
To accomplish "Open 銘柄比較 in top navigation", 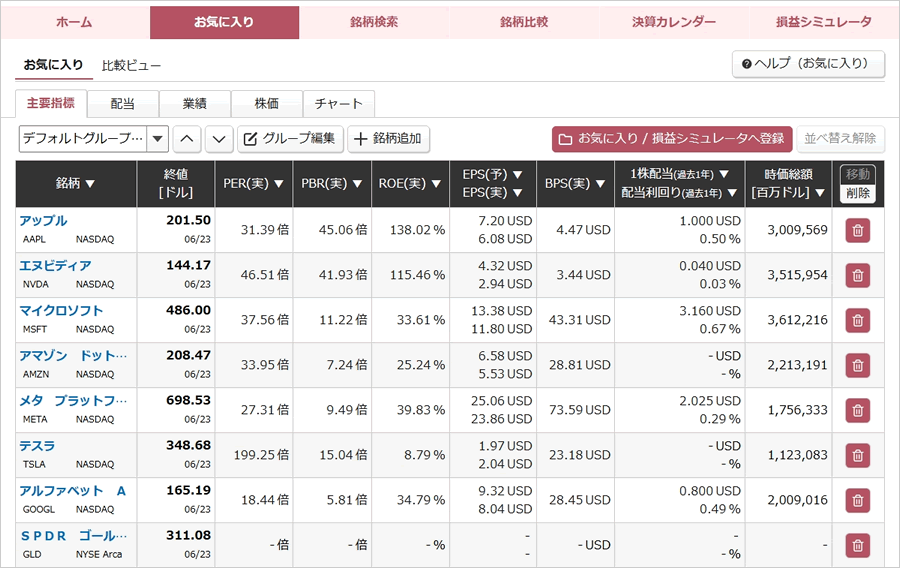I will click(x=524, y=22).
